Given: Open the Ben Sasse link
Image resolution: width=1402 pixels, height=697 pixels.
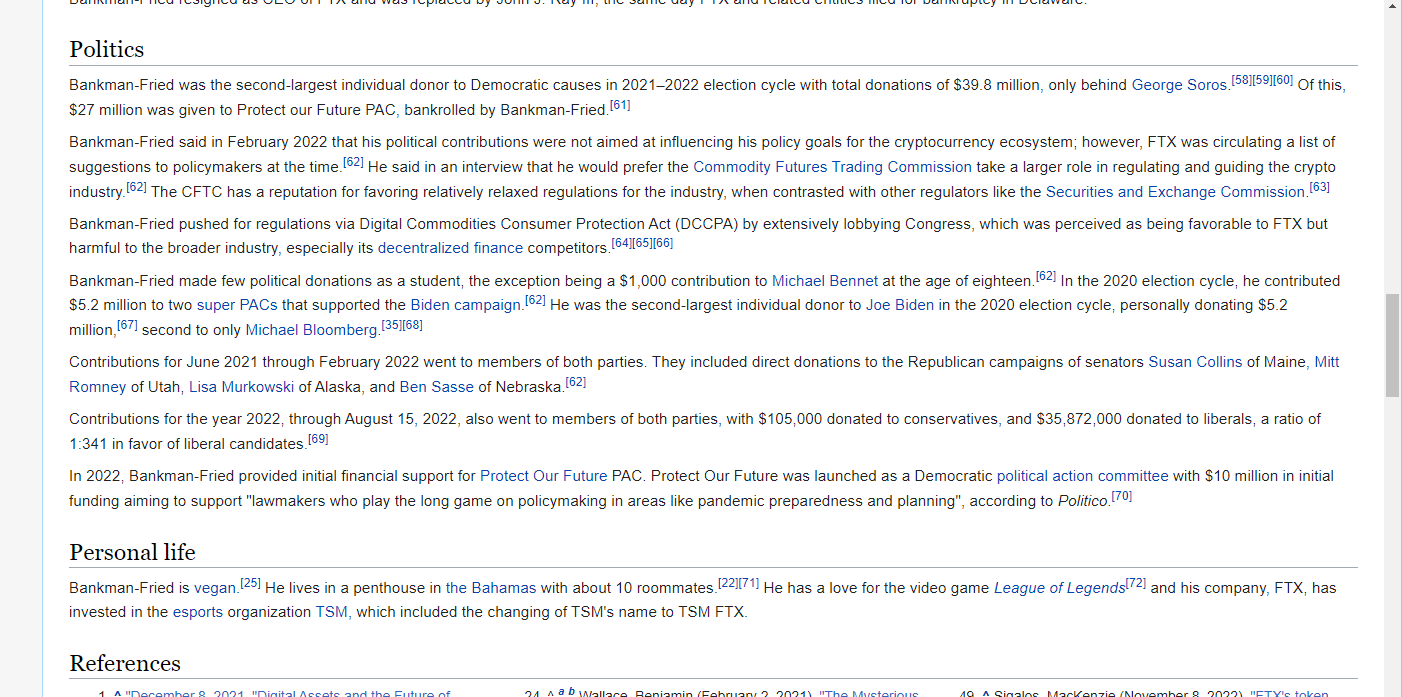Looking at the screenshot, I should pos(437,387).
